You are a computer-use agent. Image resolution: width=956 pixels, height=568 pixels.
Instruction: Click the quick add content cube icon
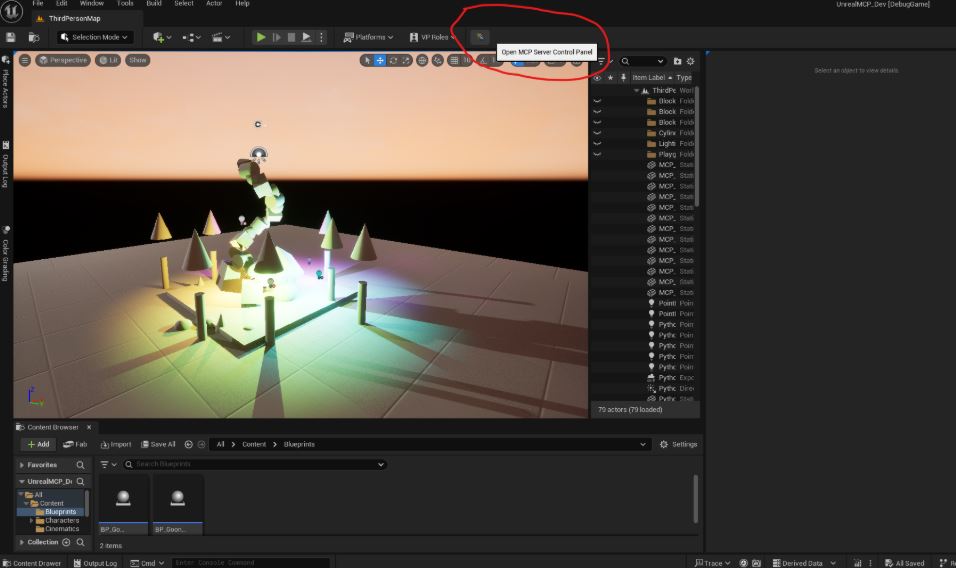160,37
